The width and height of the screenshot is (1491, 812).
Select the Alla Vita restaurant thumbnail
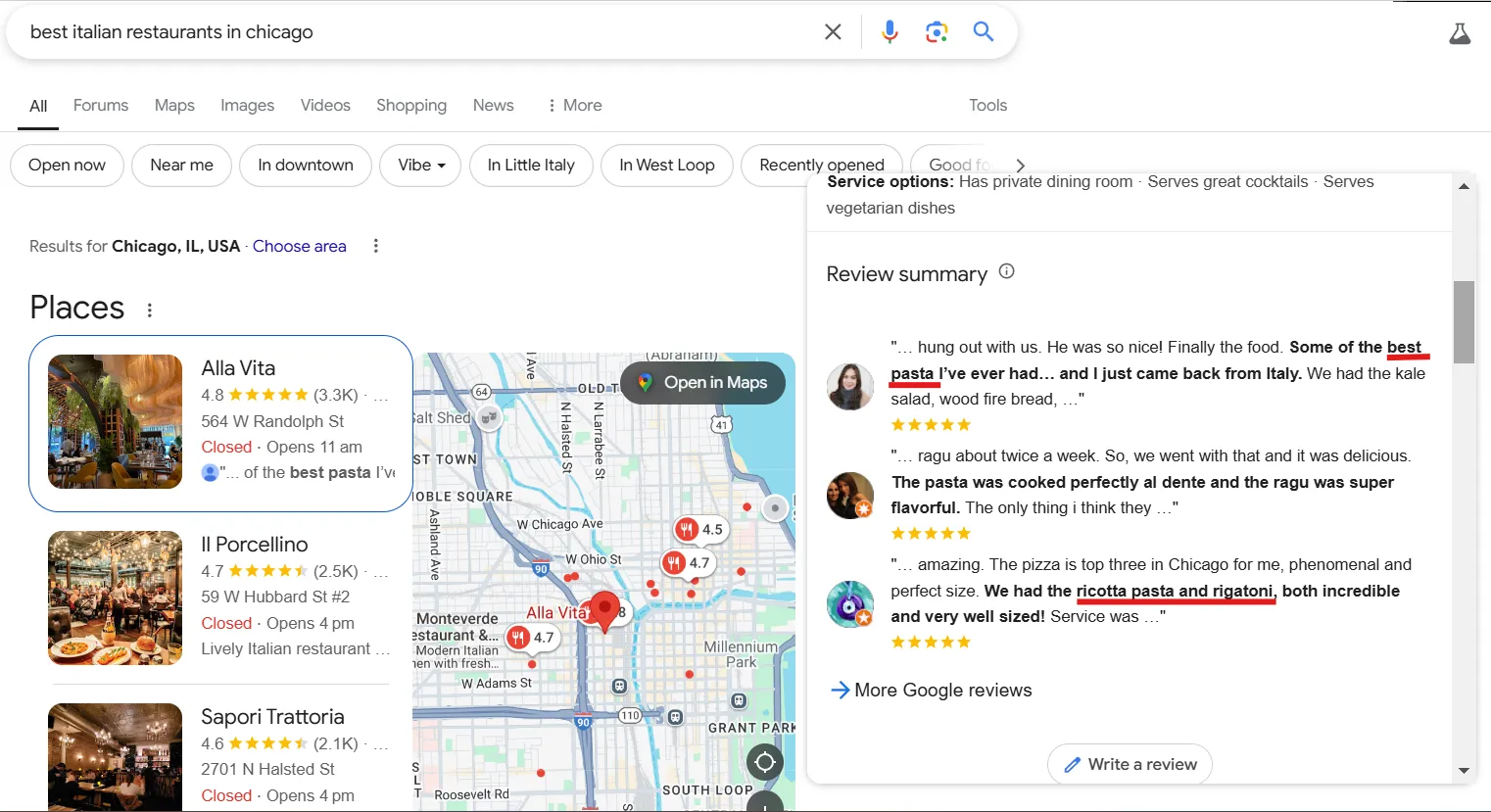115,421
